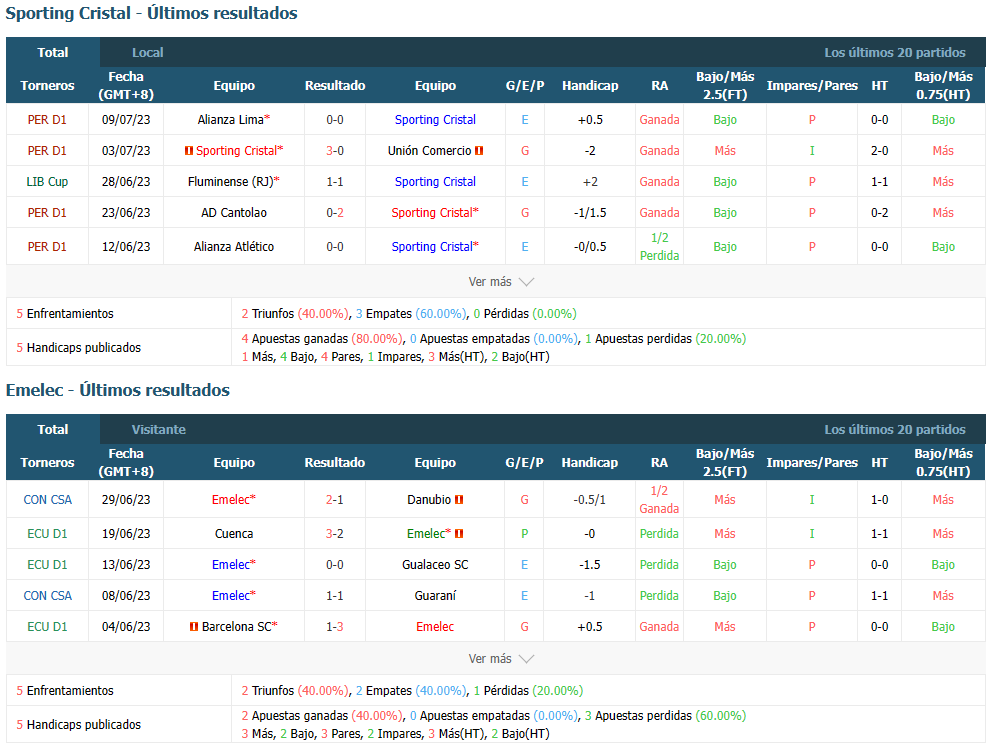Open Alianza Lima team link

click(x=230, y=120)
